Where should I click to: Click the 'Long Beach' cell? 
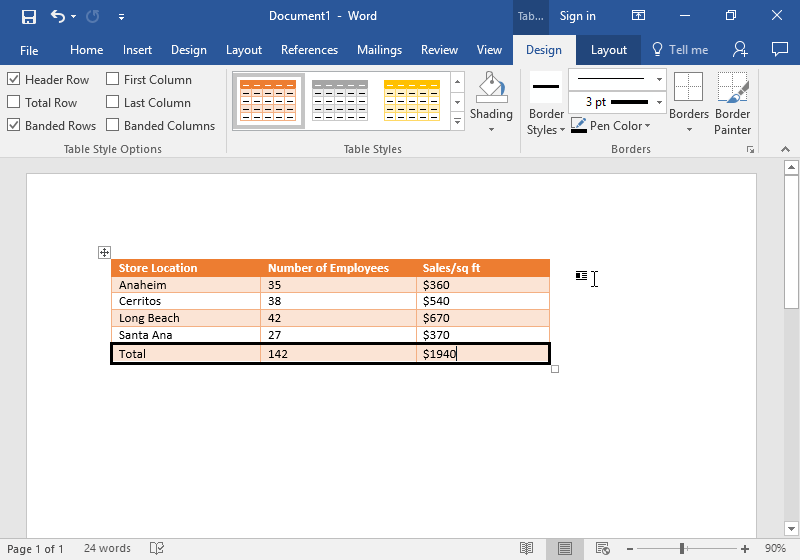pyautogui.click(x=186, y=318)
